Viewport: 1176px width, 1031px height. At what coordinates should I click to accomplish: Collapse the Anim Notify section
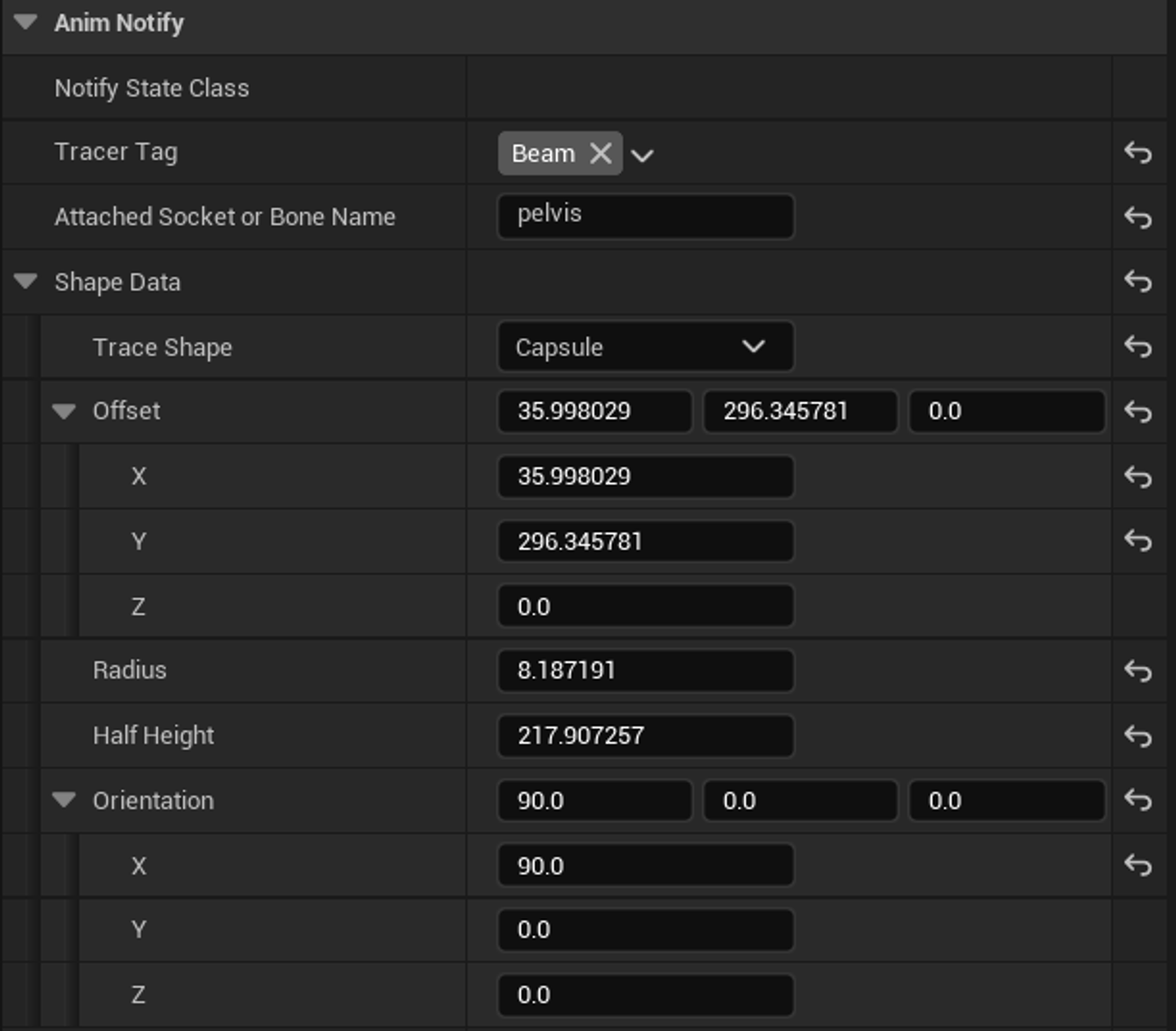(x=26, y=22)
